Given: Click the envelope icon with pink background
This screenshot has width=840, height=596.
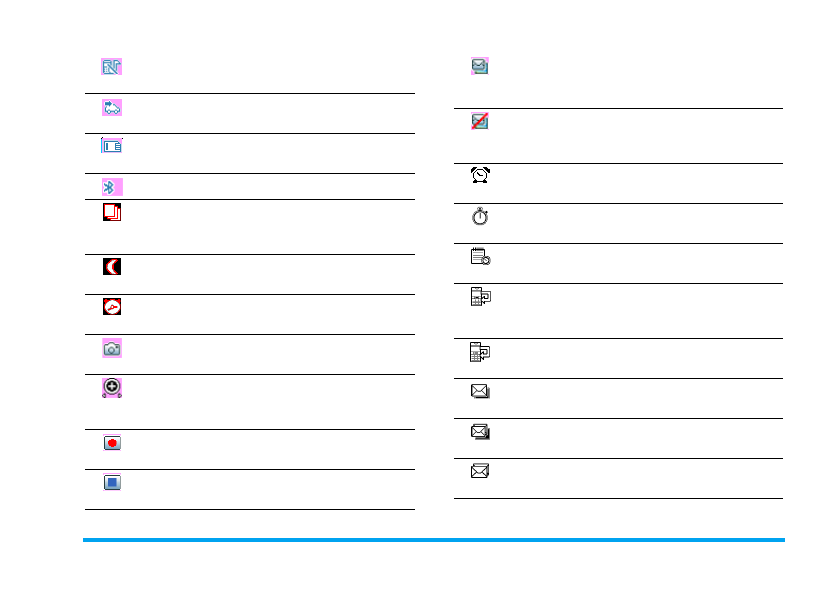Looking at the screenshot, I should [481, 66].
